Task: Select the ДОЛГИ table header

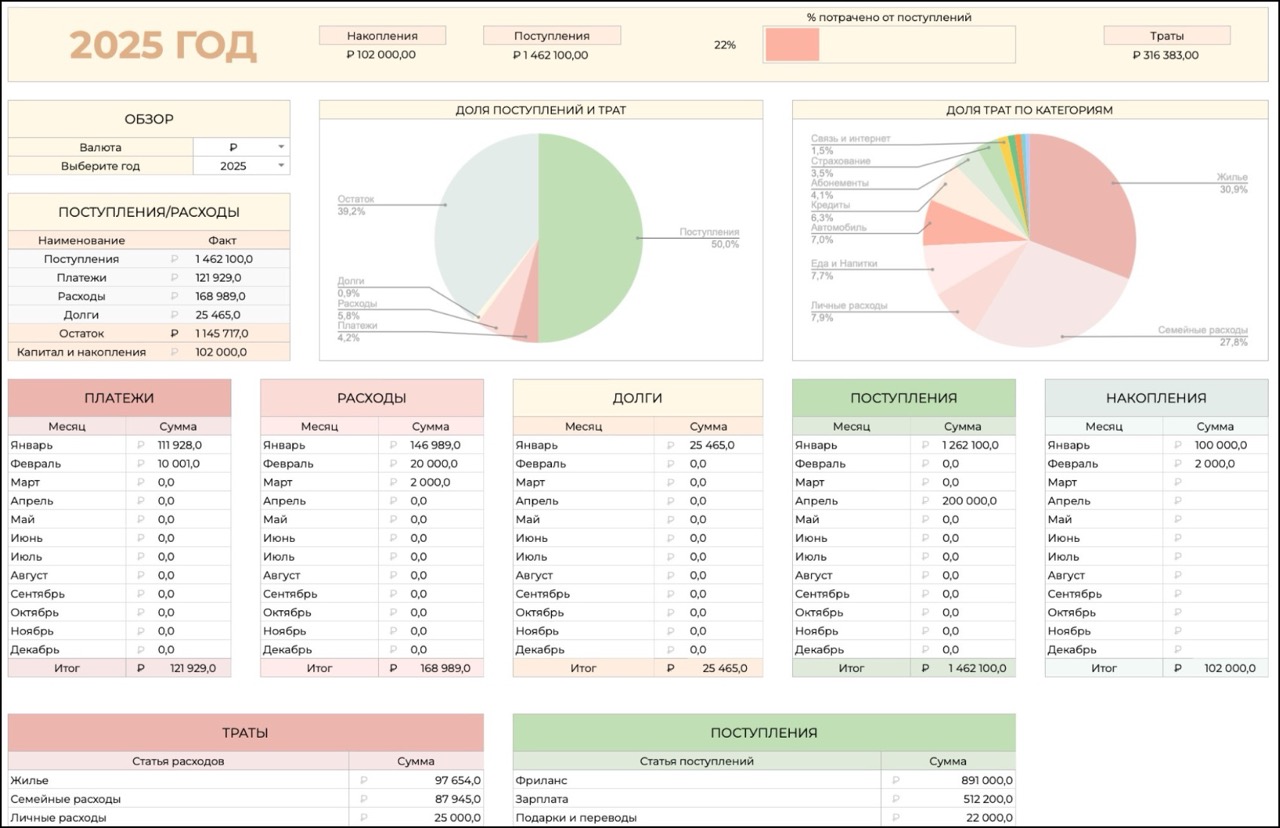Action: (x=637, y=398)
